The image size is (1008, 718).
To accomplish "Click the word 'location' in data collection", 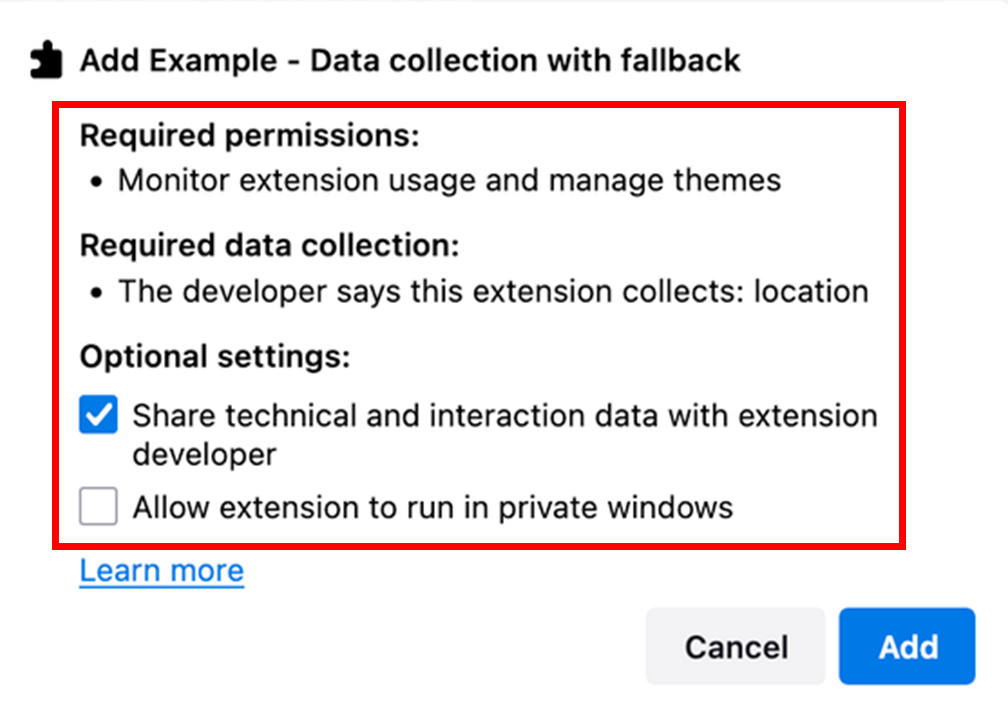I will [811, 292].
